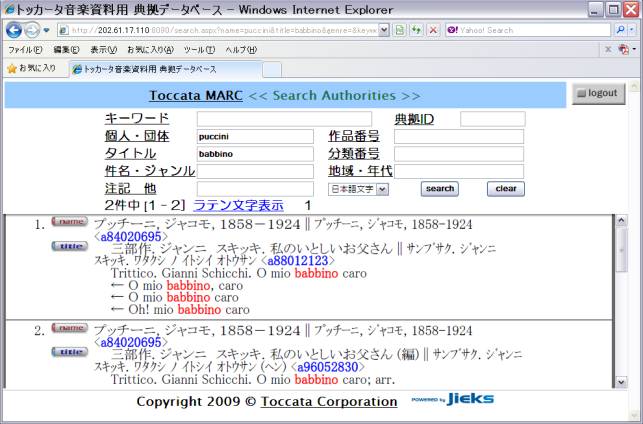Open authority ID link a96052830
Image resolution: width=643 pixels, height=424 pixels.
click(x=328, y=367)
